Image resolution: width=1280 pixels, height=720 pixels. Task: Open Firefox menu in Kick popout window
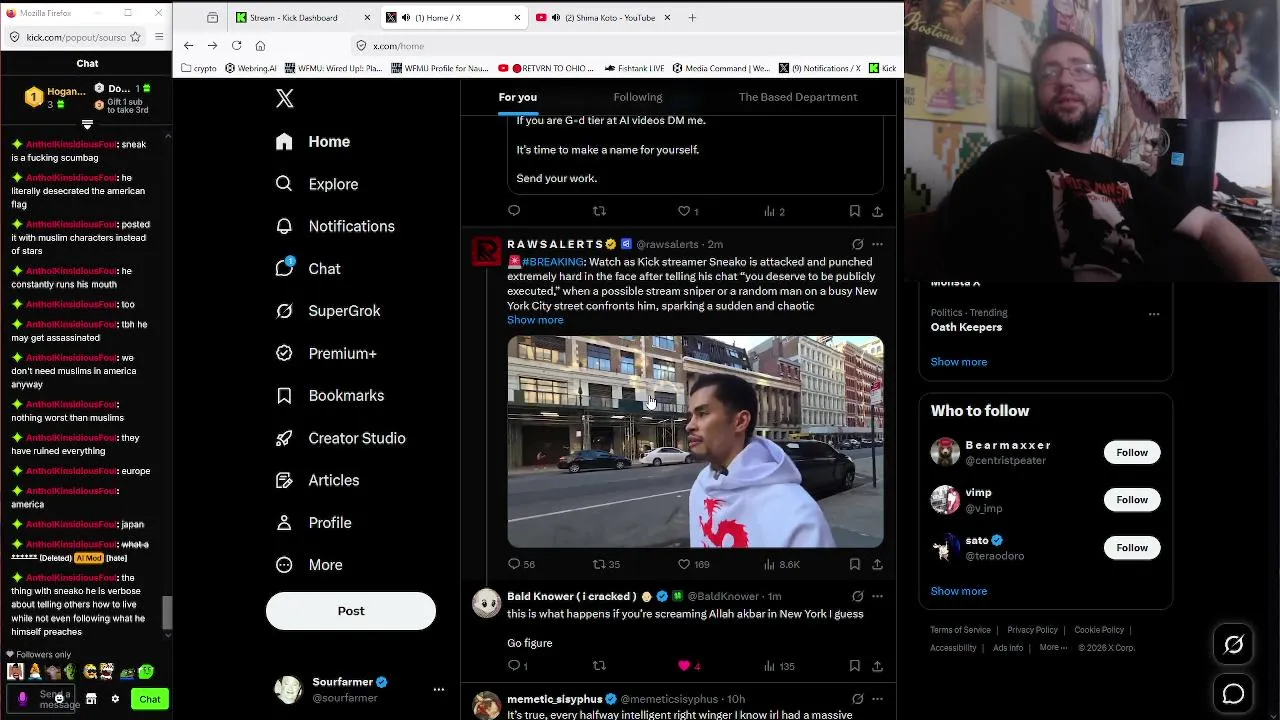[x=160, y=37]
